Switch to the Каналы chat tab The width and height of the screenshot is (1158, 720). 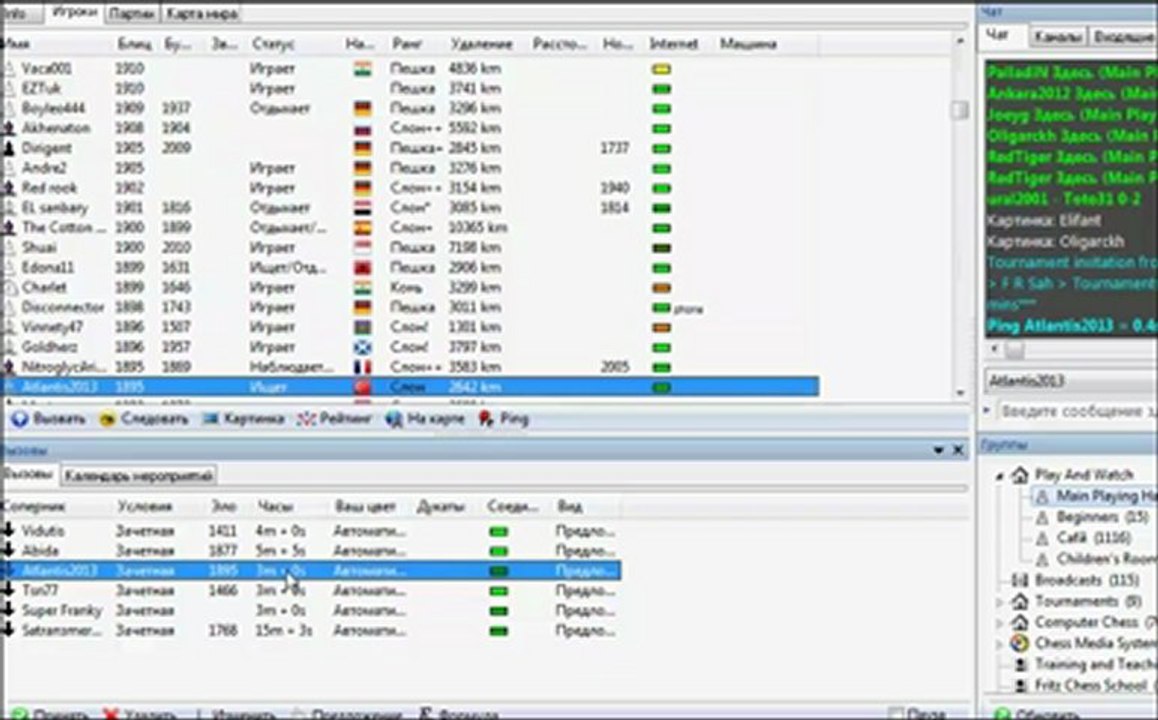click(1058, 36)
